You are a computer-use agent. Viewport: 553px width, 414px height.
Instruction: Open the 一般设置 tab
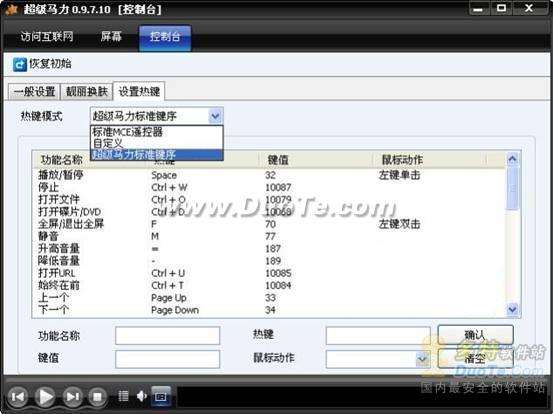(x=34, y=92)
